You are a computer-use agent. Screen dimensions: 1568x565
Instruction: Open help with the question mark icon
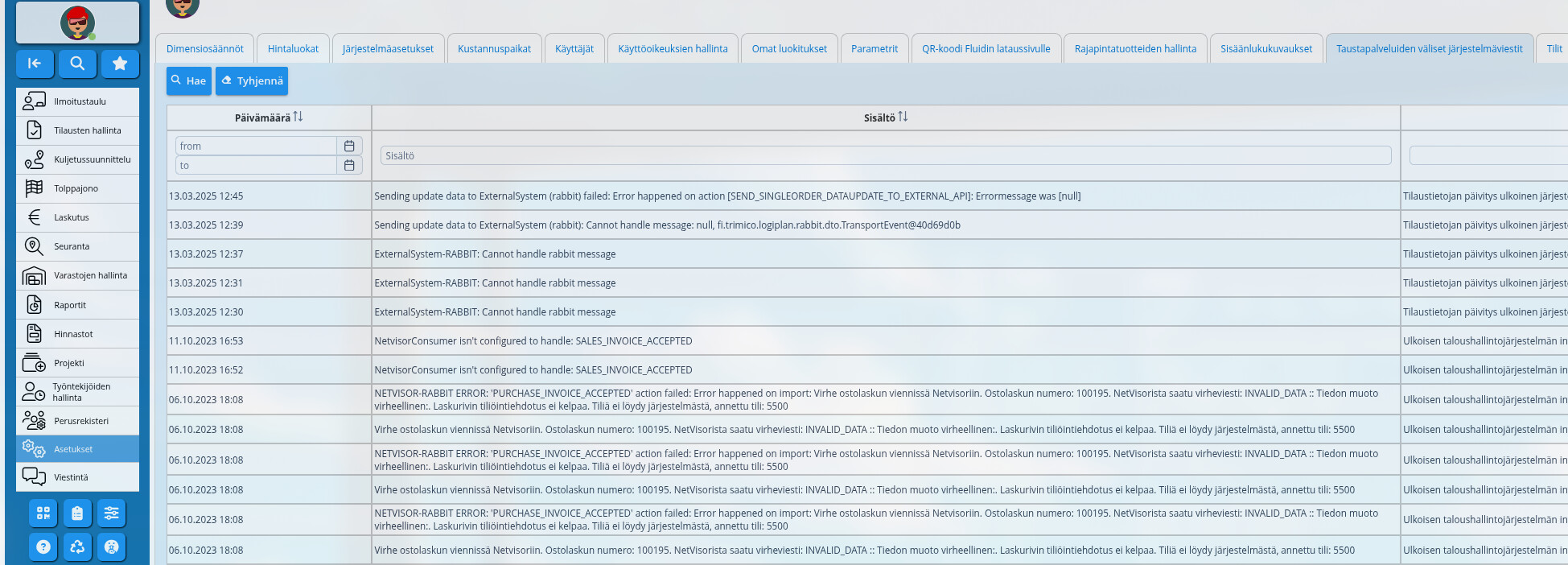coord(43,546)
